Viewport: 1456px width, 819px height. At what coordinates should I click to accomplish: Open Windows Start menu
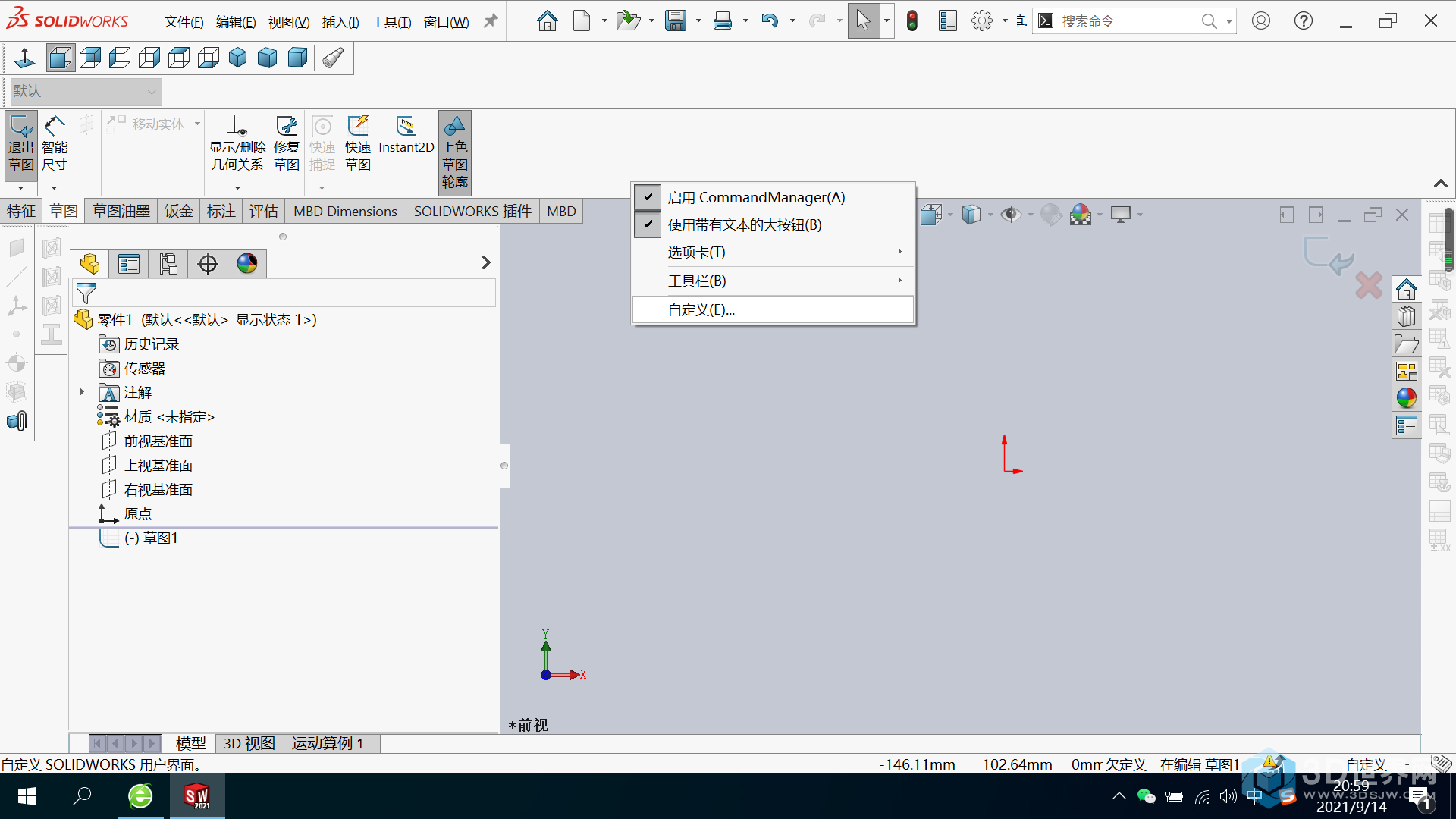[x=27, y=796]
